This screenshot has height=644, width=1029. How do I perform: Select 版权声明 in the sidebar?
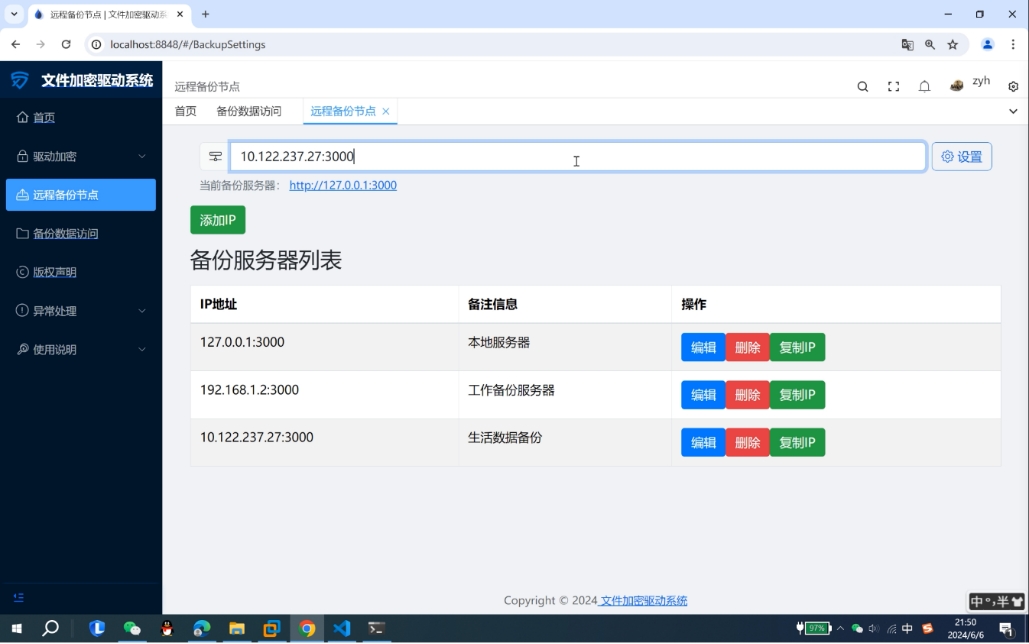click(55, 272)
